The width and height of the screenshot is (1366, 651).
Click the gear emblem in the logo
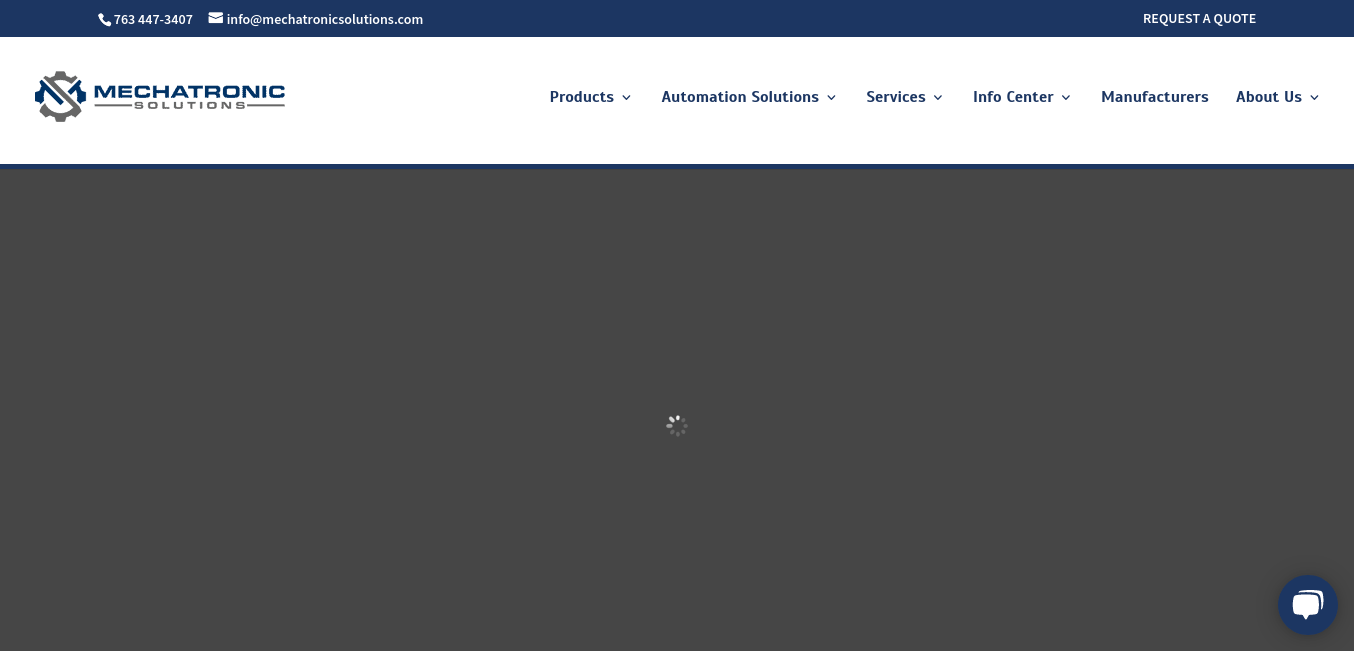point(60,96)
